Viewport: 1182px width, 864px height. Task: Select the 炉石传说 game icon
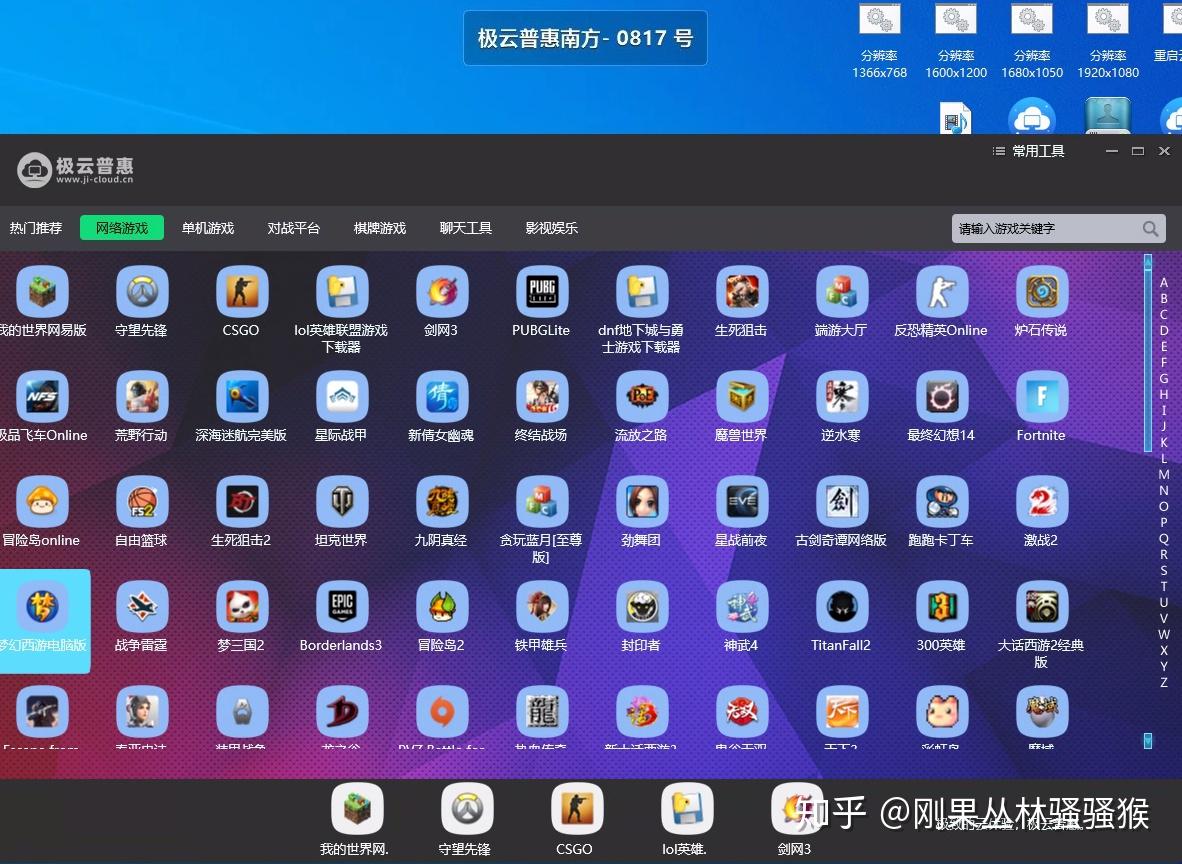(x=1041, y=291)
